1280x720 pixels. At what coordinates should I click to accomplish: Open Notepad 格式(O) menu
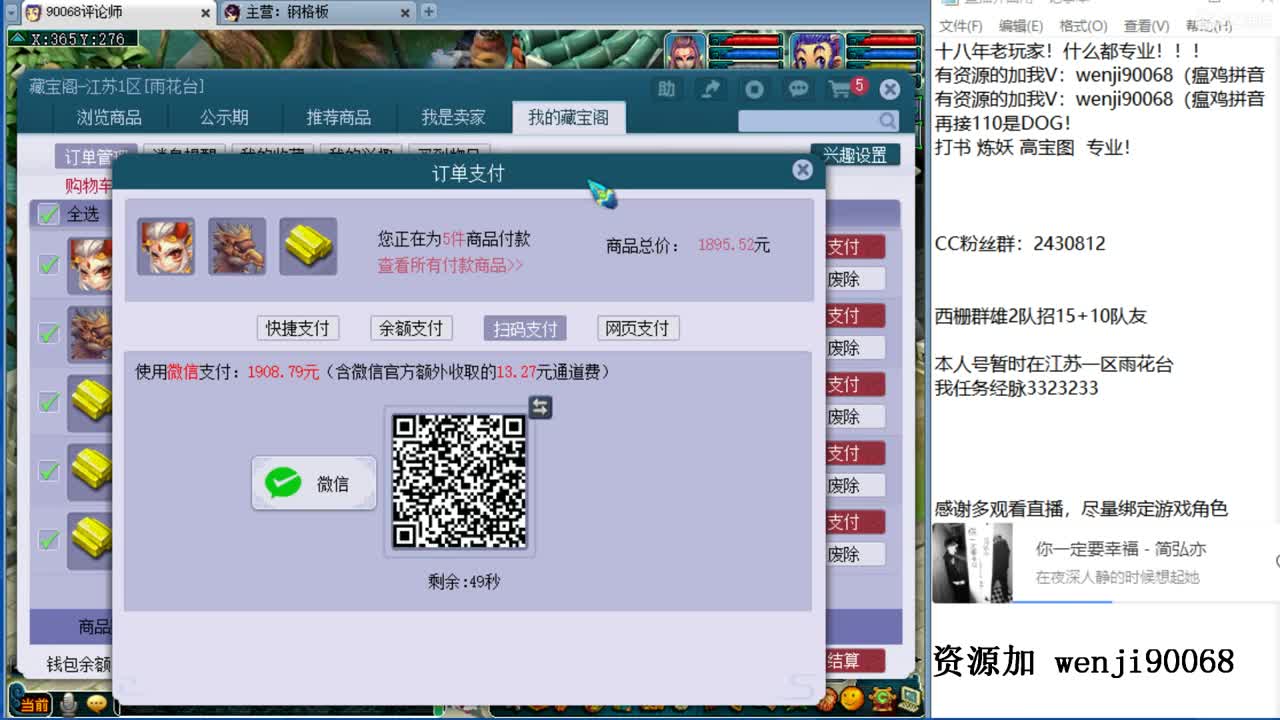[x=1083, y=26]
